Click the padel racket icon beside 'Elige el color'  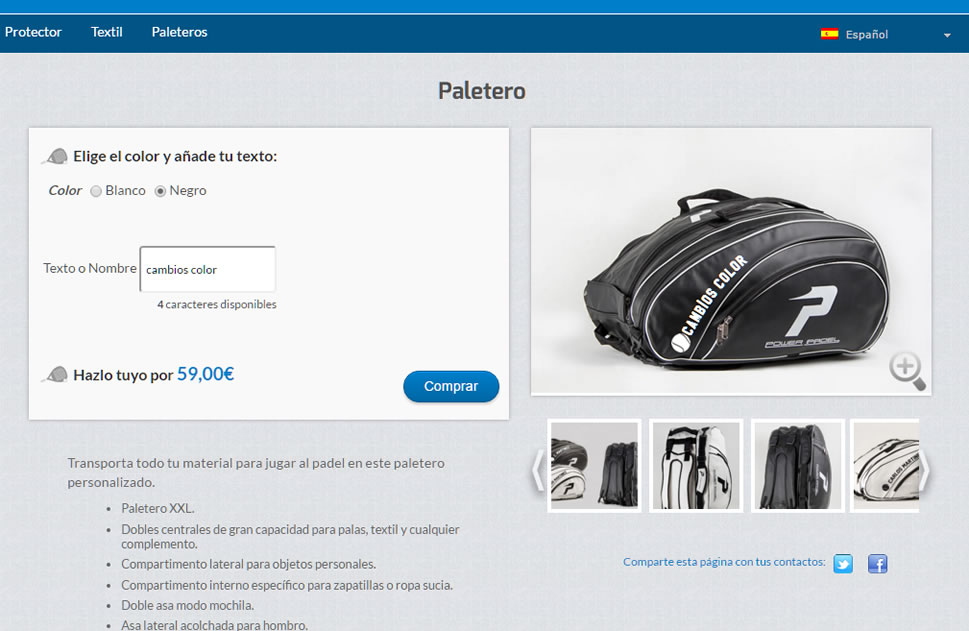click(x=55, y=156)
